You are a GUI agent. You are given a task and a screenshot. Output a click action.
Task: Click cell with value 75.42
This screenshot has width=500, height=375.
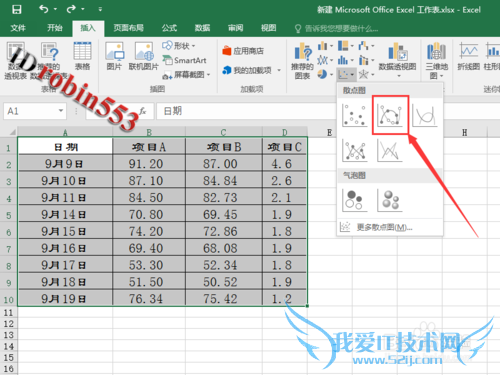point(224,298)
